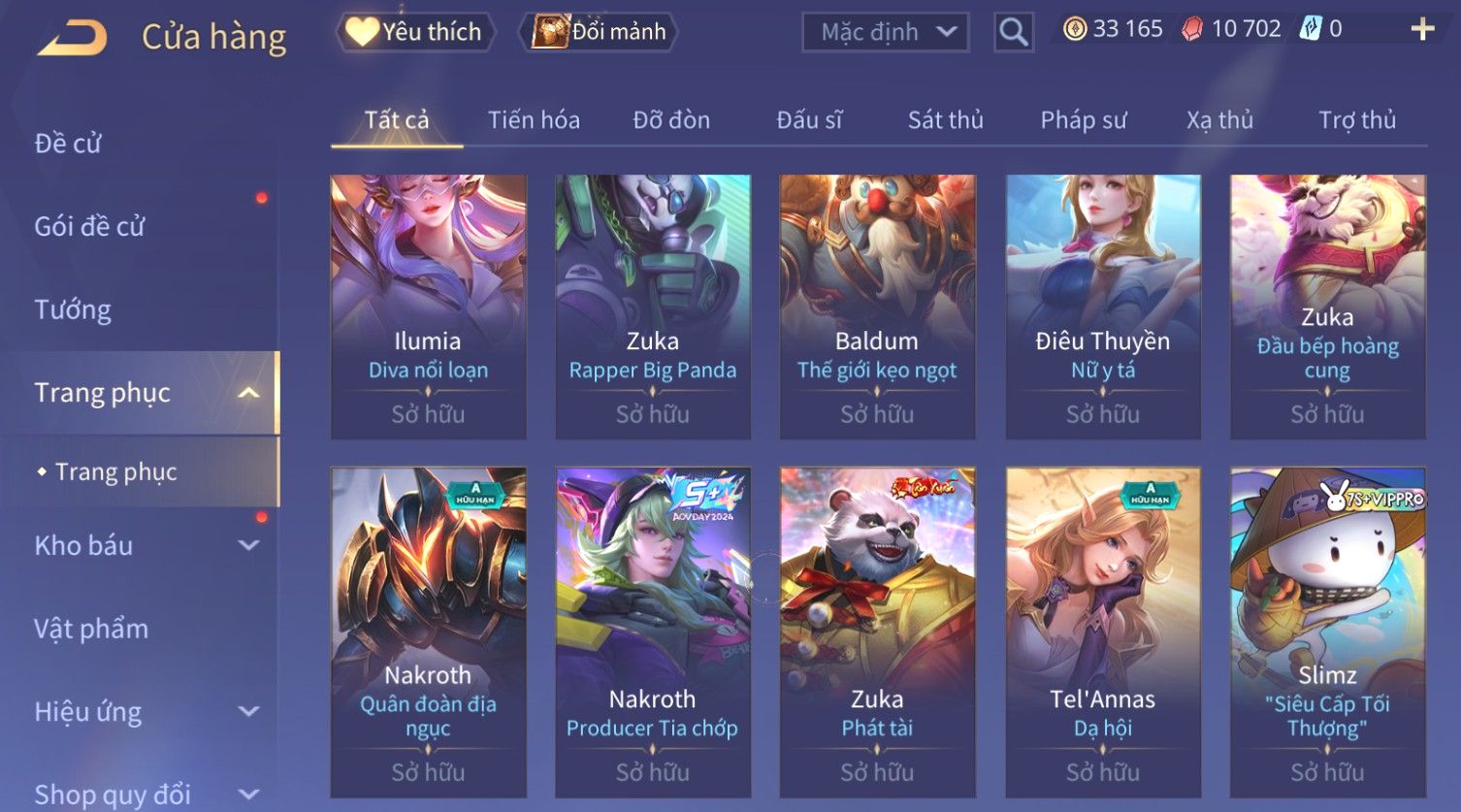Viewport: 1461px width, 812px height.
Task: Select the Pháp sư tab
Action: (x=1084, y=120)
